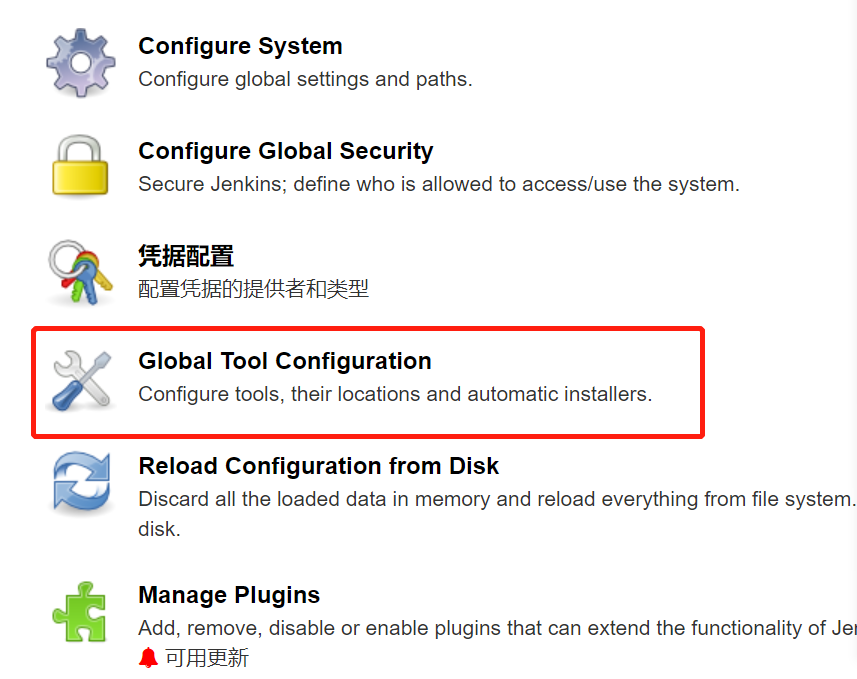This screenshot has height=679, width=857.
Task: Click the green puzzle piece icon
Action: pos(80,612)
